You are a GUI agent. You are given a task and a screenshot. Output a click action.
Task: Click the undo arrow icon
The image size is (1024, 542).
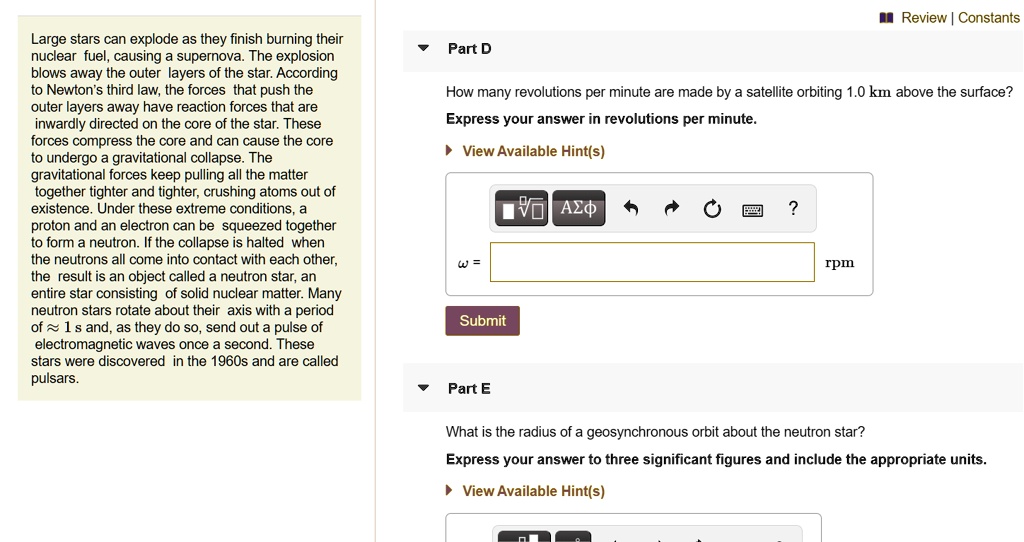630,208
